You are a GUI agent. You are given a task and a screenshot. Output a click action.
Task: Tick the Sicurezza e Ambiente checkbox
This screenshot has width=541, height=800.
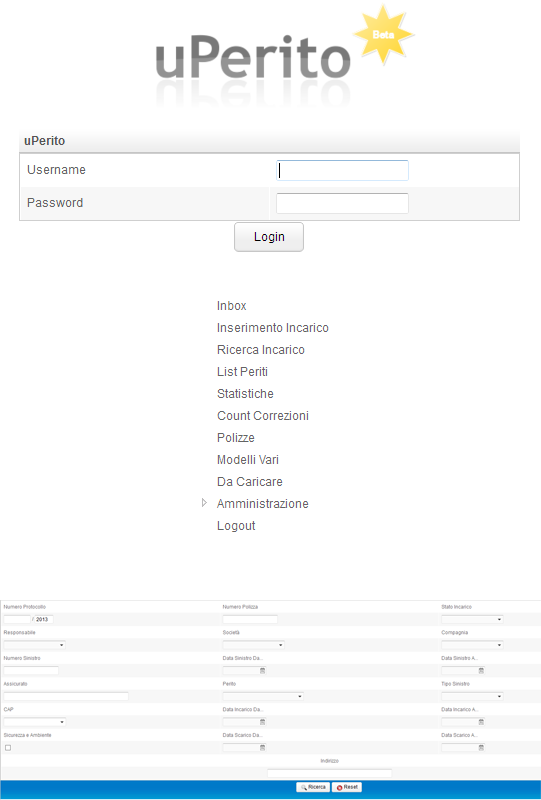tap(8, 747)
